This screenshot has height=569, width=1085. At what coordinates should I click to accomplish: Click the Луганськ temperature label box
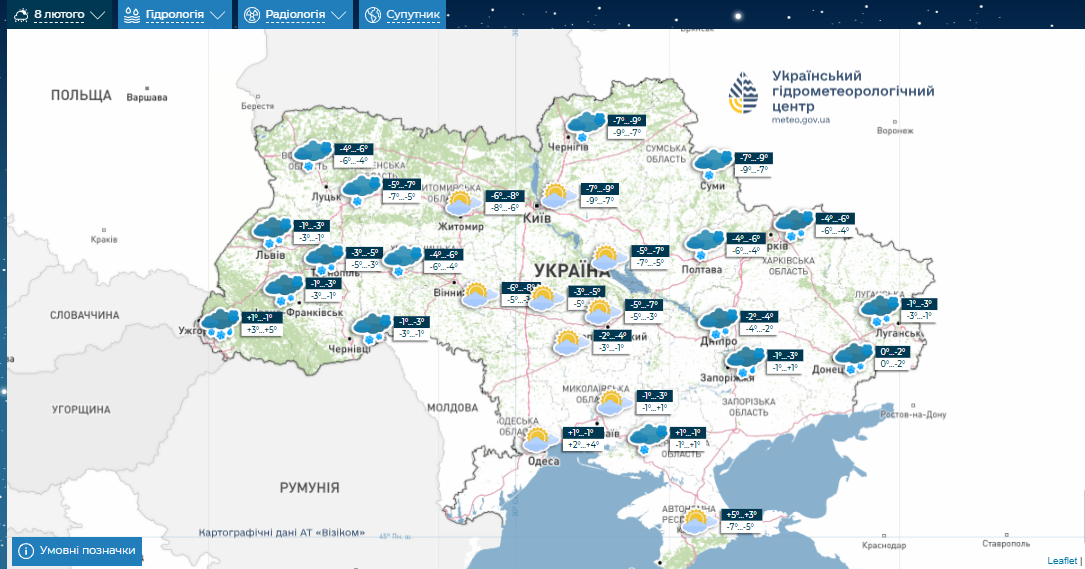point(918,310)
